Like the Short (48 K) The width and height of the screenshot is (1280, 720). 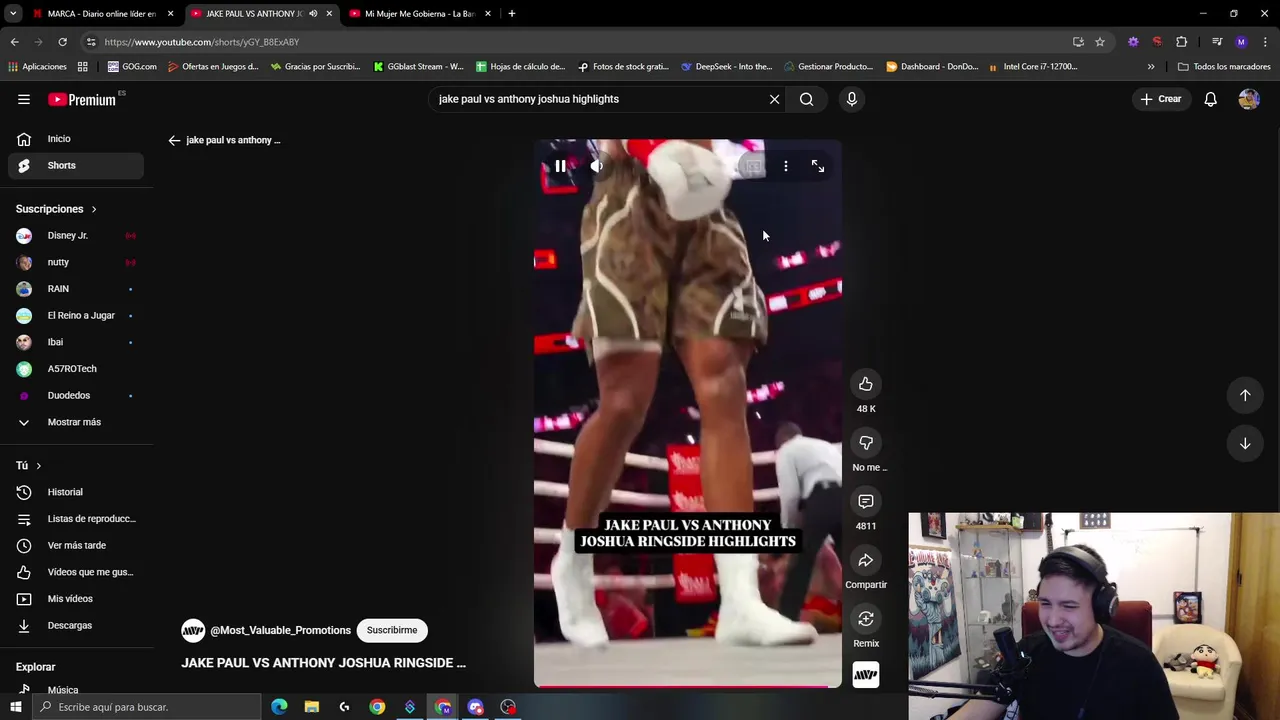866,384
